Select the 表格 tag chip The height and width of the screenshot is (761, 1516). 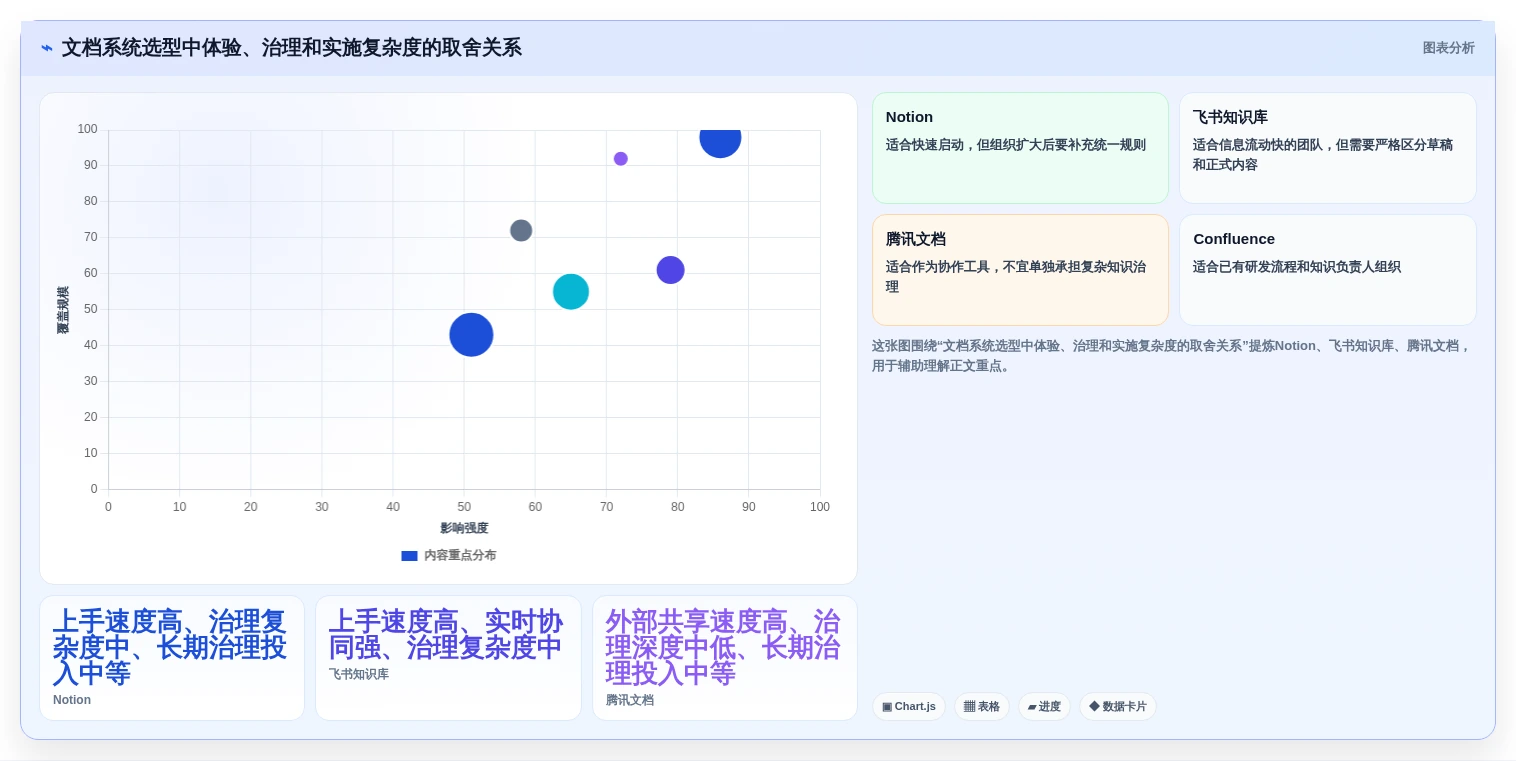point(982,707)
